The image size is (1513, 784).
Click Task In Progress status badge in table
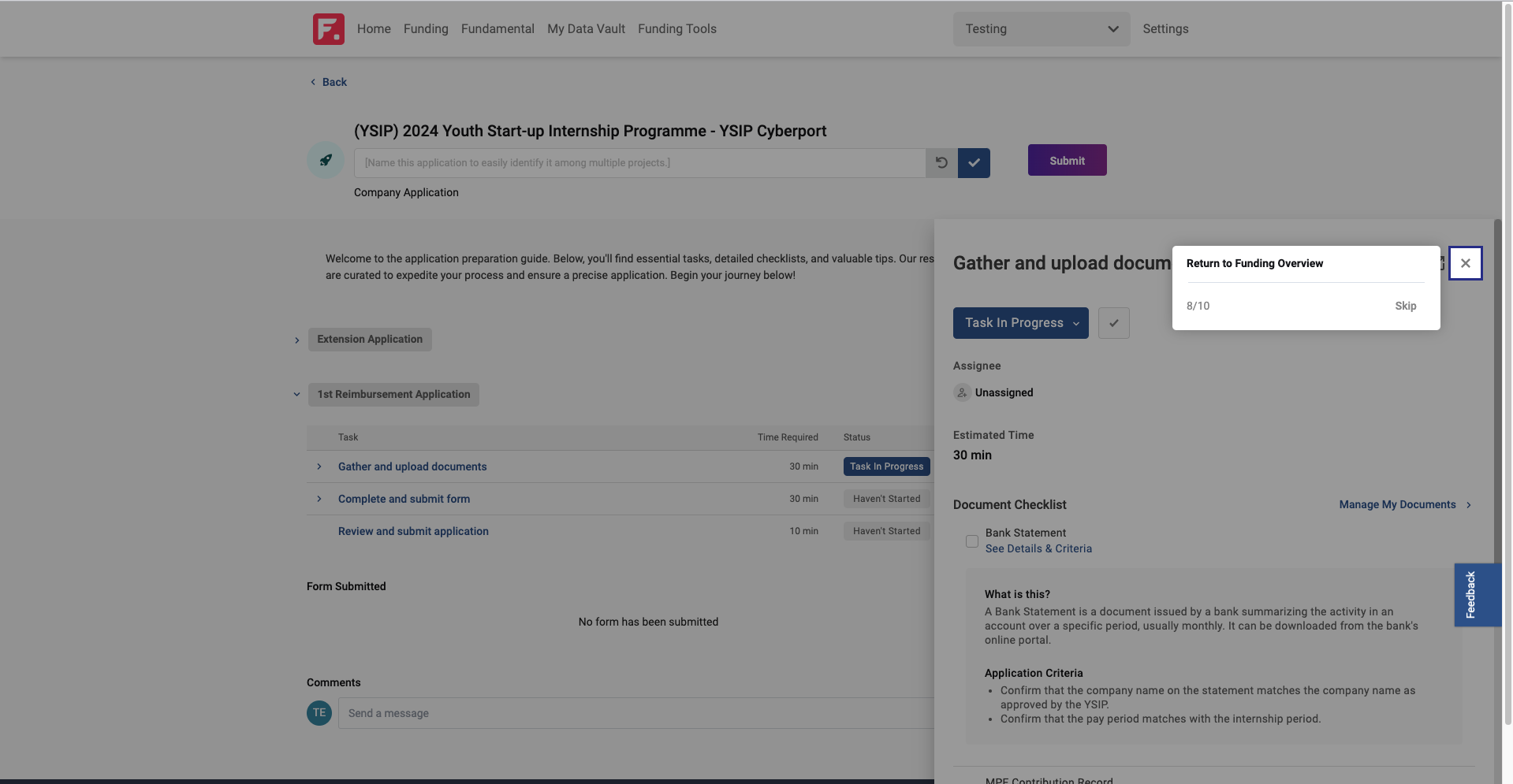tap(886, 466)
